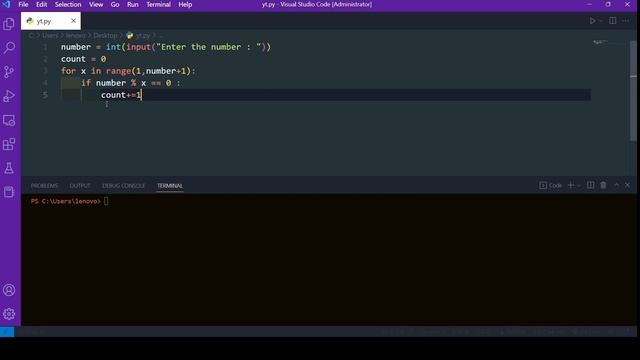Open the Testing flask view
The image size is (640, 360).
point(9,168)
